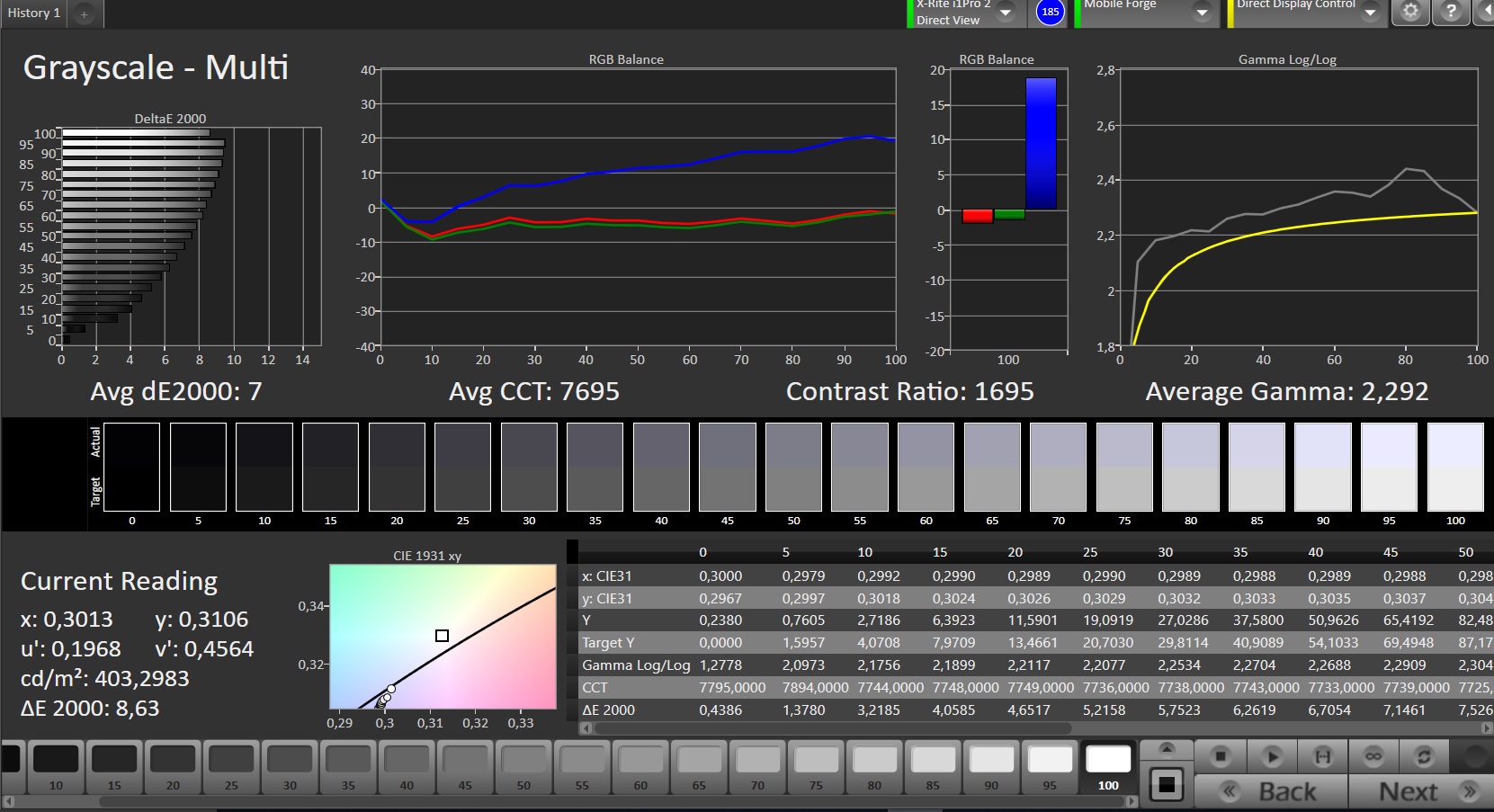This screenshot has width=1494, height=812.
Task: Add a new history tab with plus
Action: [x=84, y=13]
